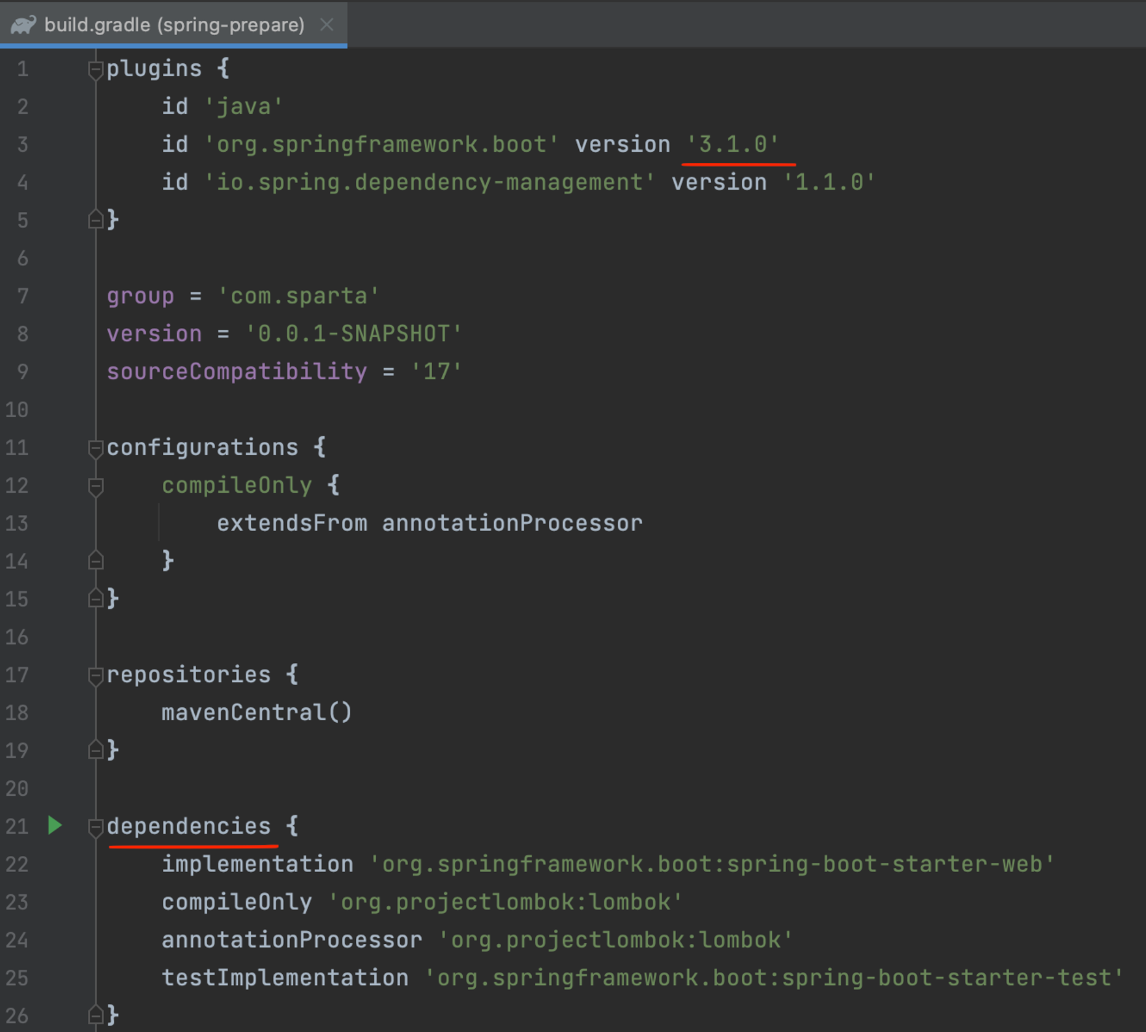Click the 'group' property name
The height and width of the screenshot is (1032, 1146).
140,296
